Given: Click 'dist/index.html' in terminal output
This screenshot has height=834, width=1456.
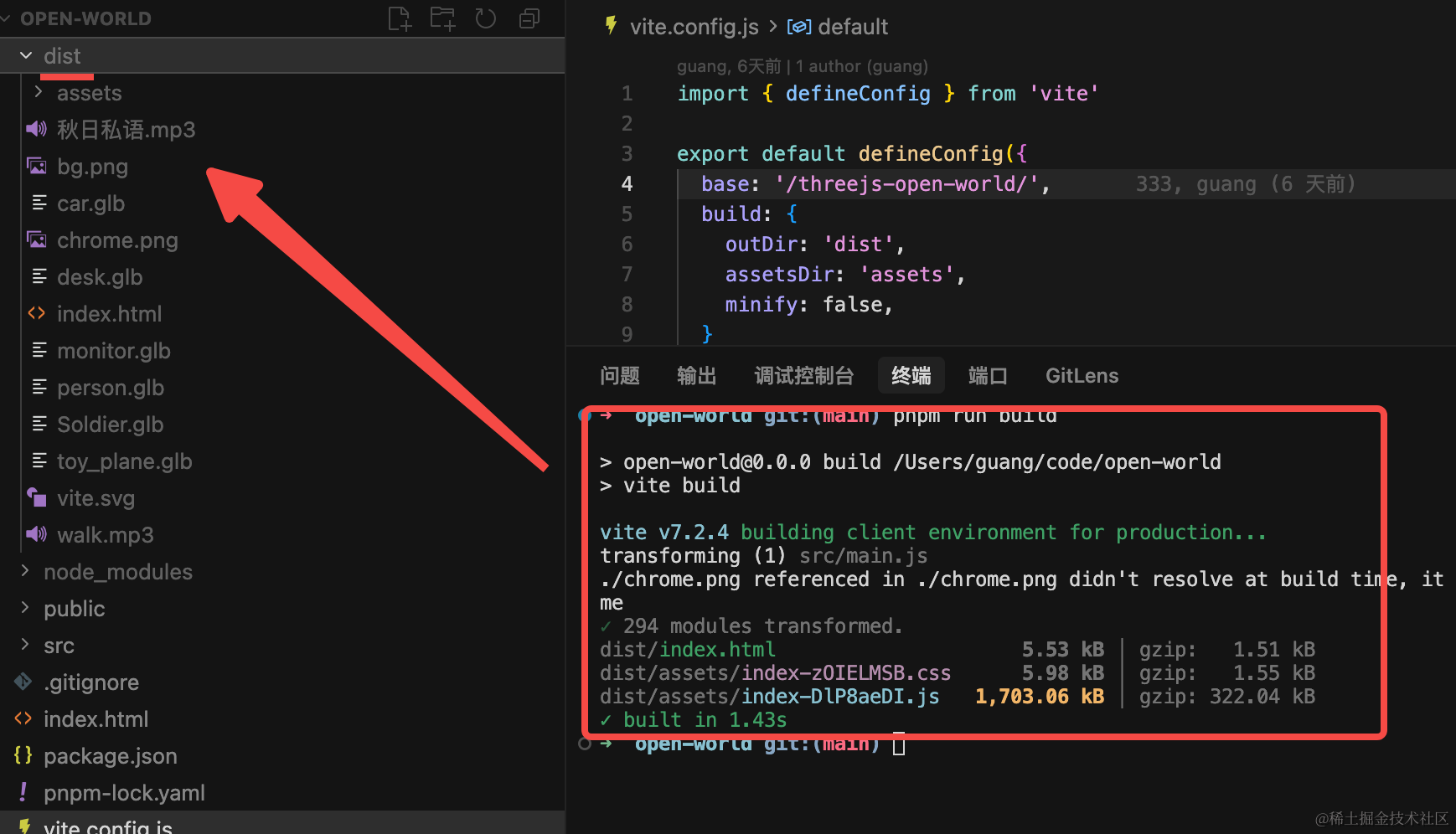Looking at the screenshot, I should [688, 649].
